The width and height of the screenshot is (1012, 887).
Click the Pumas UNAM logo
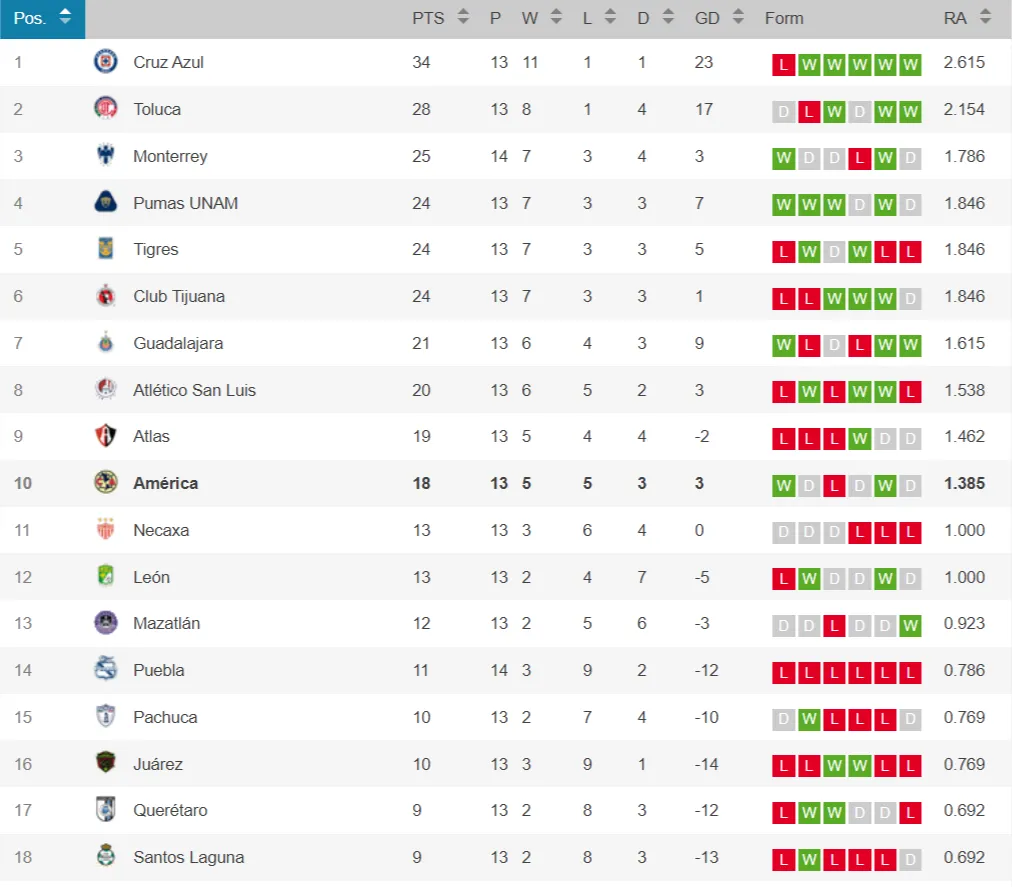click(x=105, y=203)
